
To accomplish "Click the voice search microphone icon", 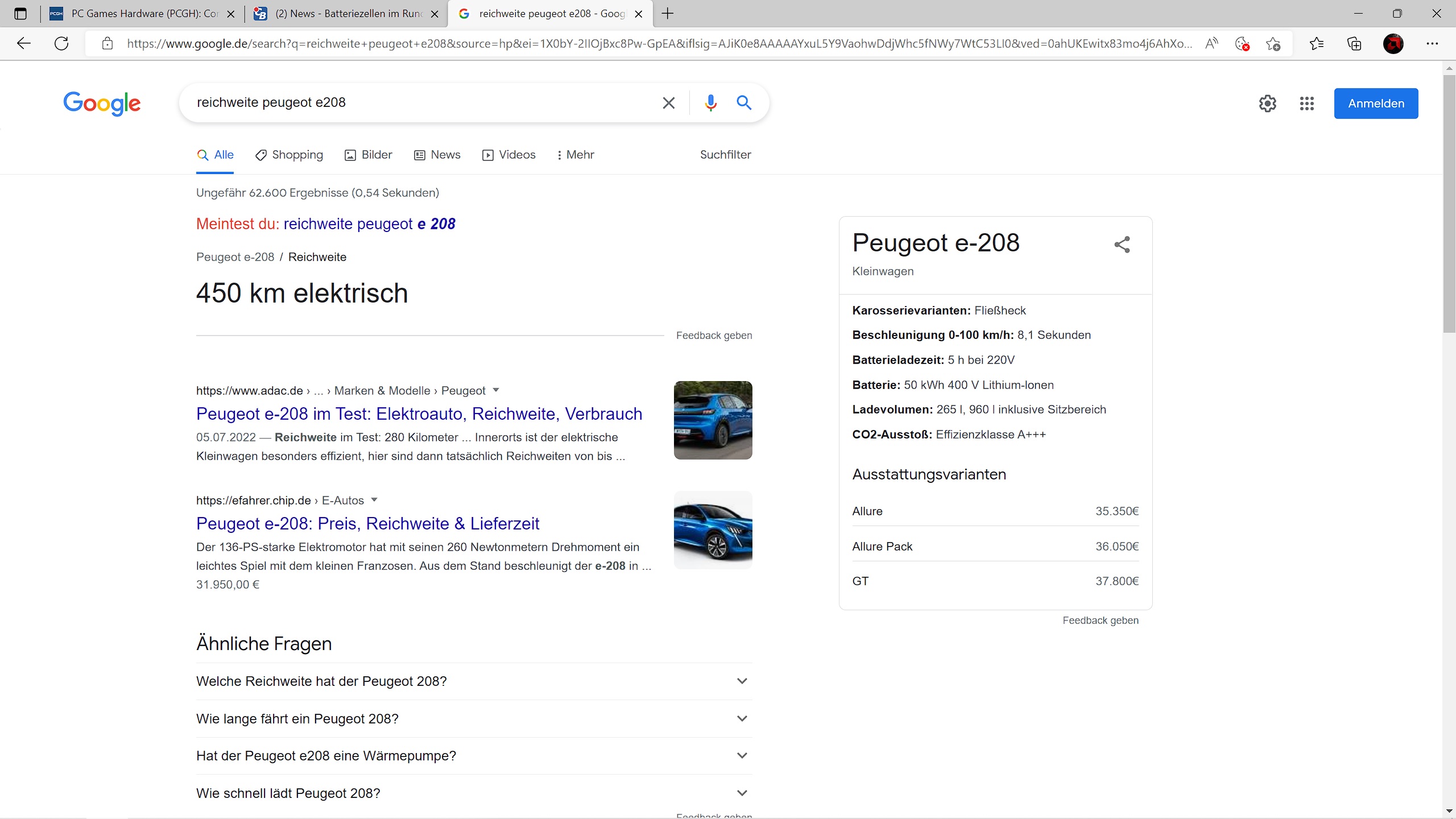I will [x=710, y=103].
